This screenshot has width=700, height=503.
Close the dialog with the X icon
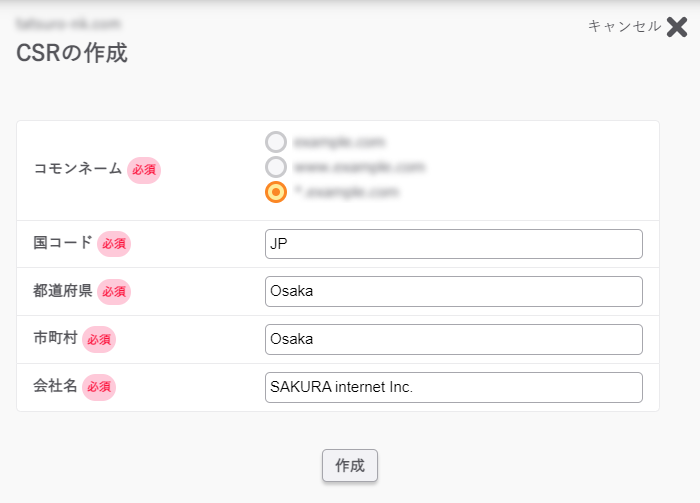[677, 27]
